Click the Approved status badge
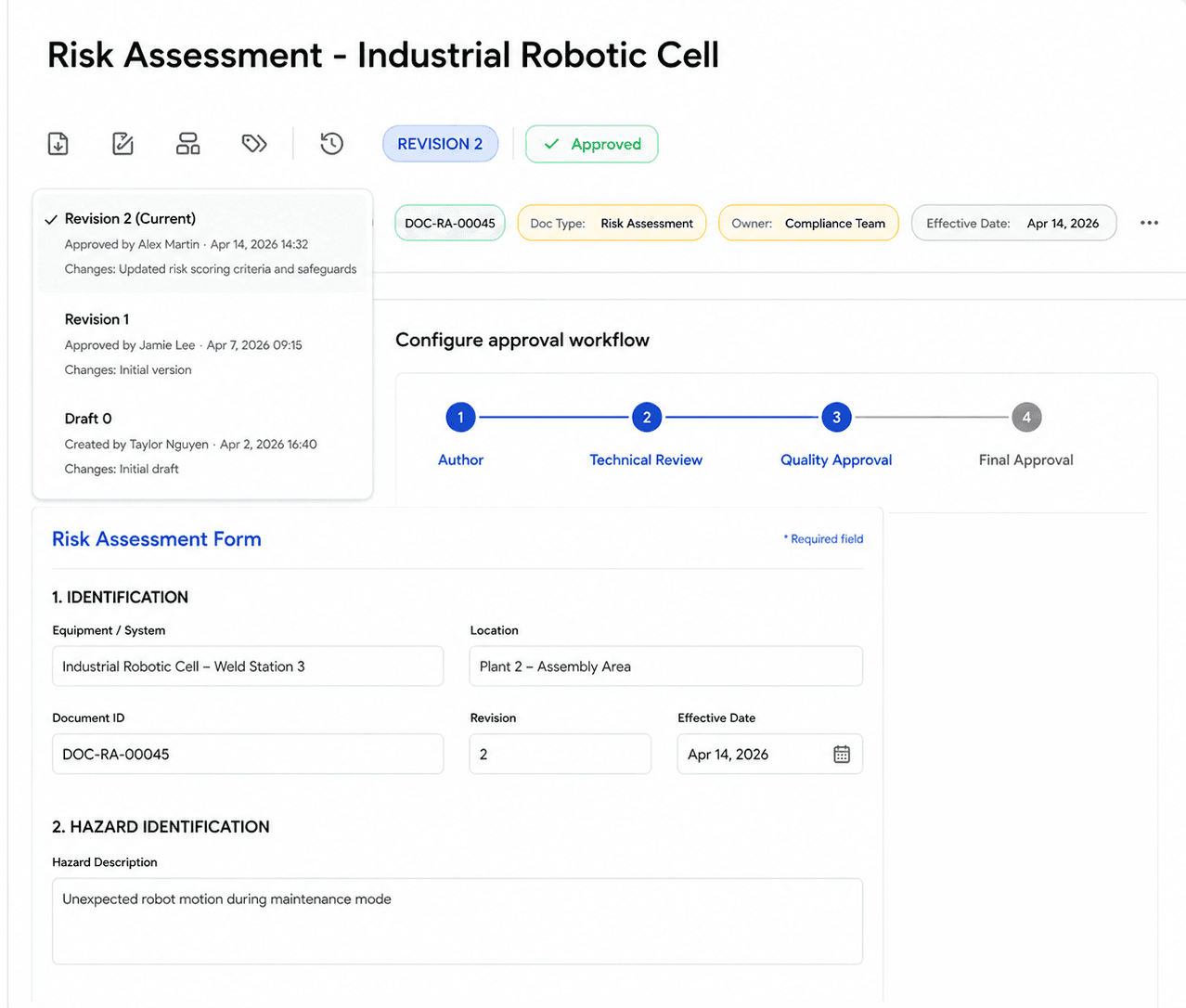1186x1008 pixels. (x=592, y=144)
